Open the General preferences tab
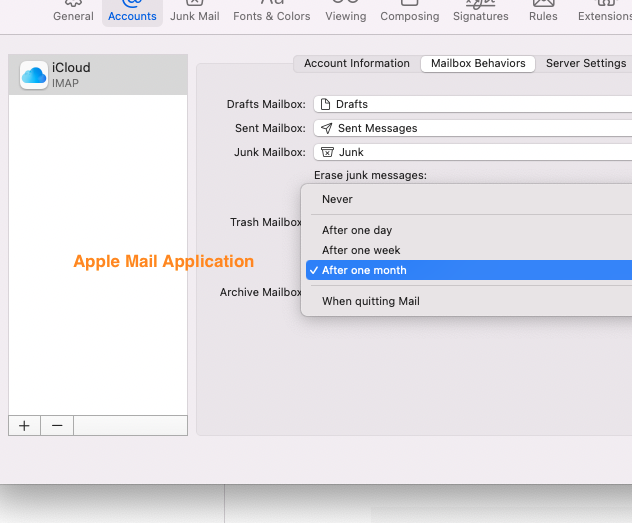The height and width of the screenshot is (523, 632). [x=73, y=11]
